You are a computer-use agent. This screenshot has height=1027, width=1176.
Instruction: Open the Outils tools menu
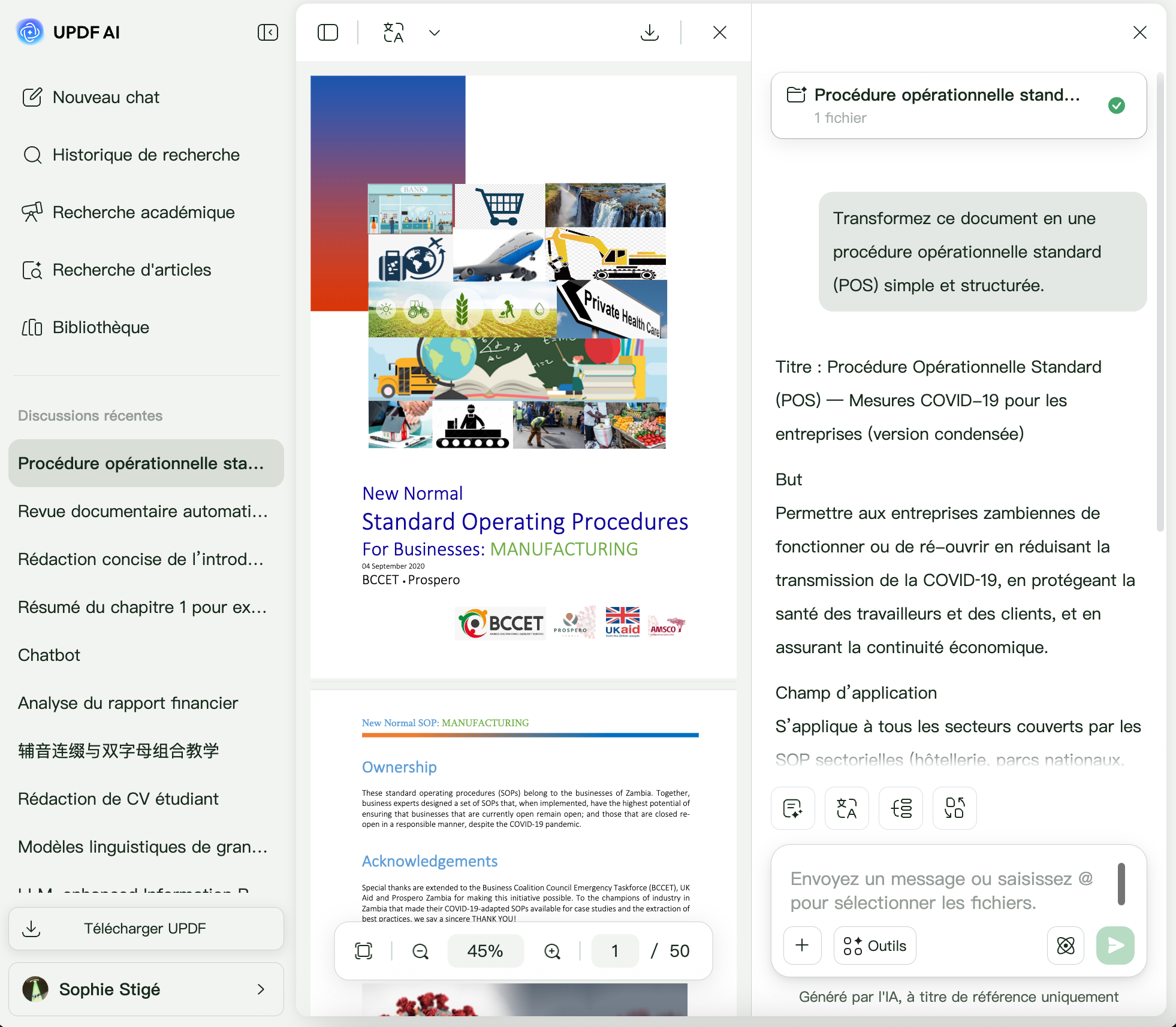pyautogui.click(x=875, y=946)
